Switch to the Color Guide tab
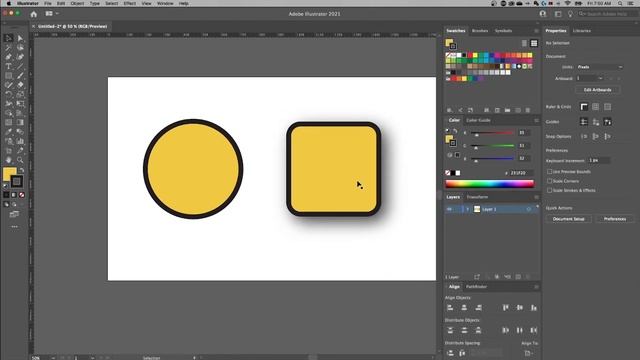 478,120
